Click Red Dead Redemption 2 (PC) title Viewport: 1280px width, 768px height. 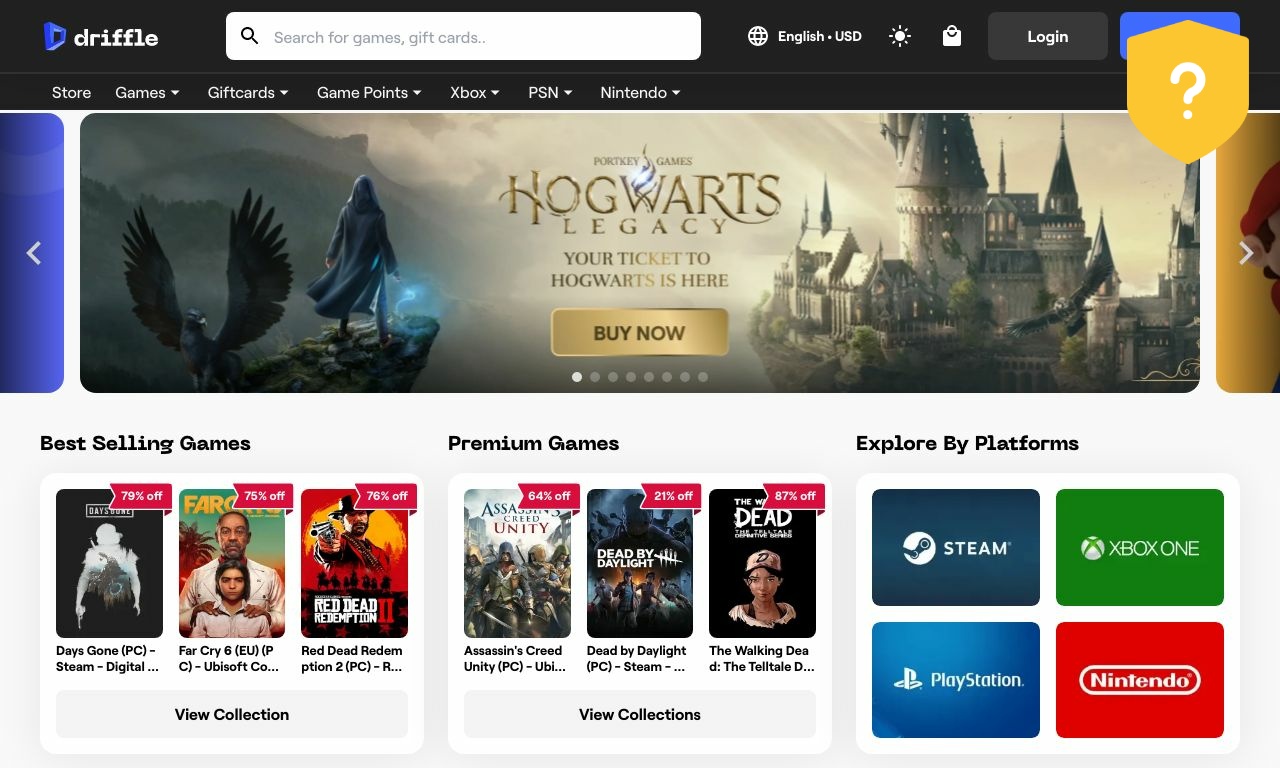pyautogui.click(x=352, y=658)
